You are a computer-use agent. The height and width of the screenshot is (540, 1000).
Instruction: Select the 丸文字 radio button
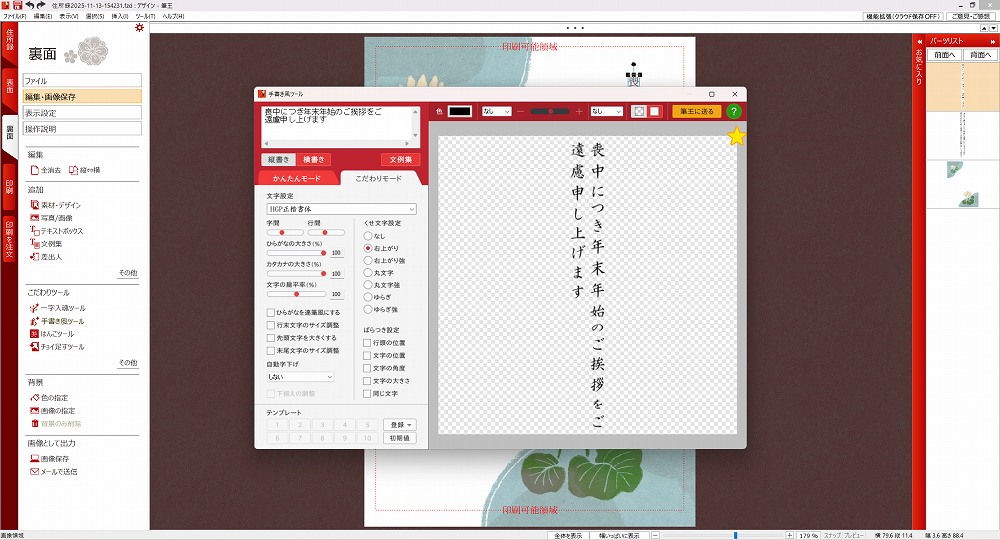(x=368, y=273)
